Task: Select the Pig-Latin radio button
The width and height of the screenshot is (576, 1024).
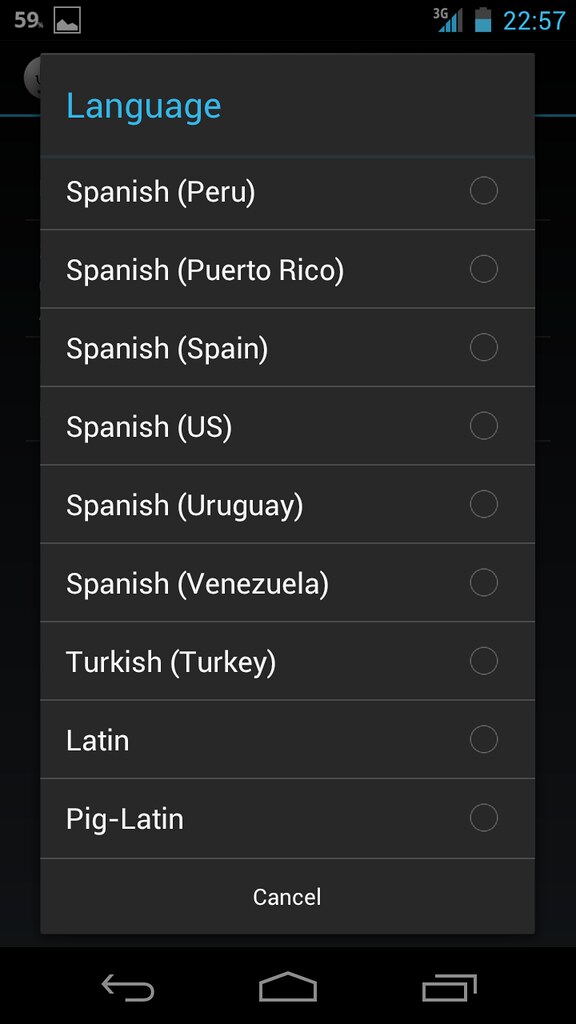Action: tap(484, 818)
